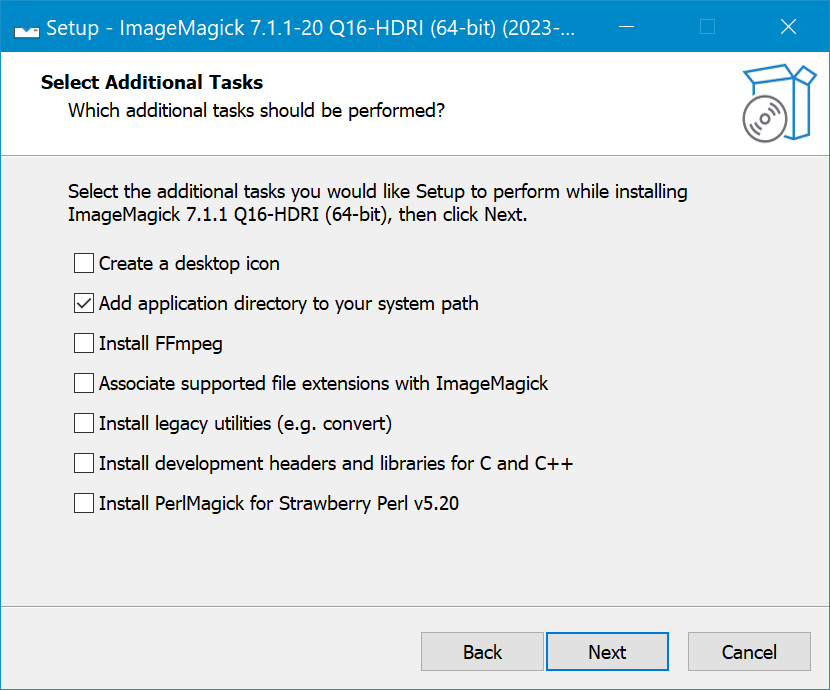Screen dimensions: 830x690
Task: Click 'Which additional tasks should be performed?' text
Action: click(x=256, y=110)
